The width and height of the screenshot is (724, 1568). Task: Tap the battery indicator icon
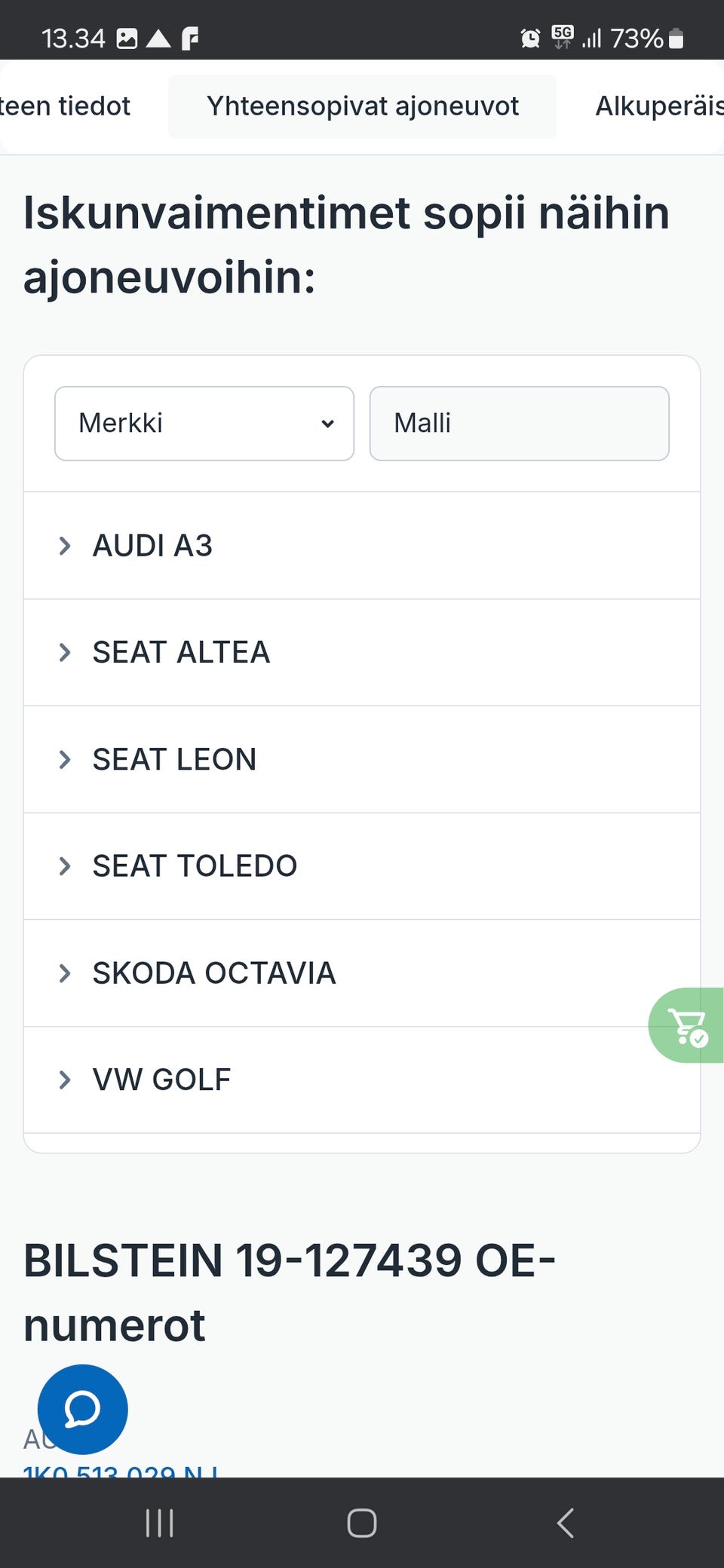coord(676,38)
